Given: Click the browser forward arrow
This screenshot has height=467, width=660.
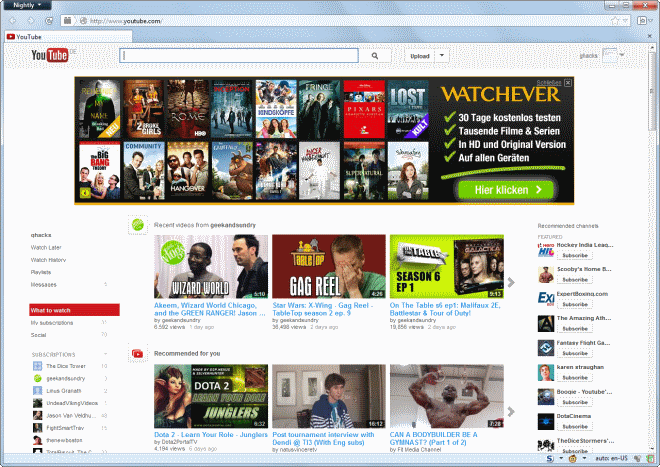Looking at the screenshot, I should [31, 21].
